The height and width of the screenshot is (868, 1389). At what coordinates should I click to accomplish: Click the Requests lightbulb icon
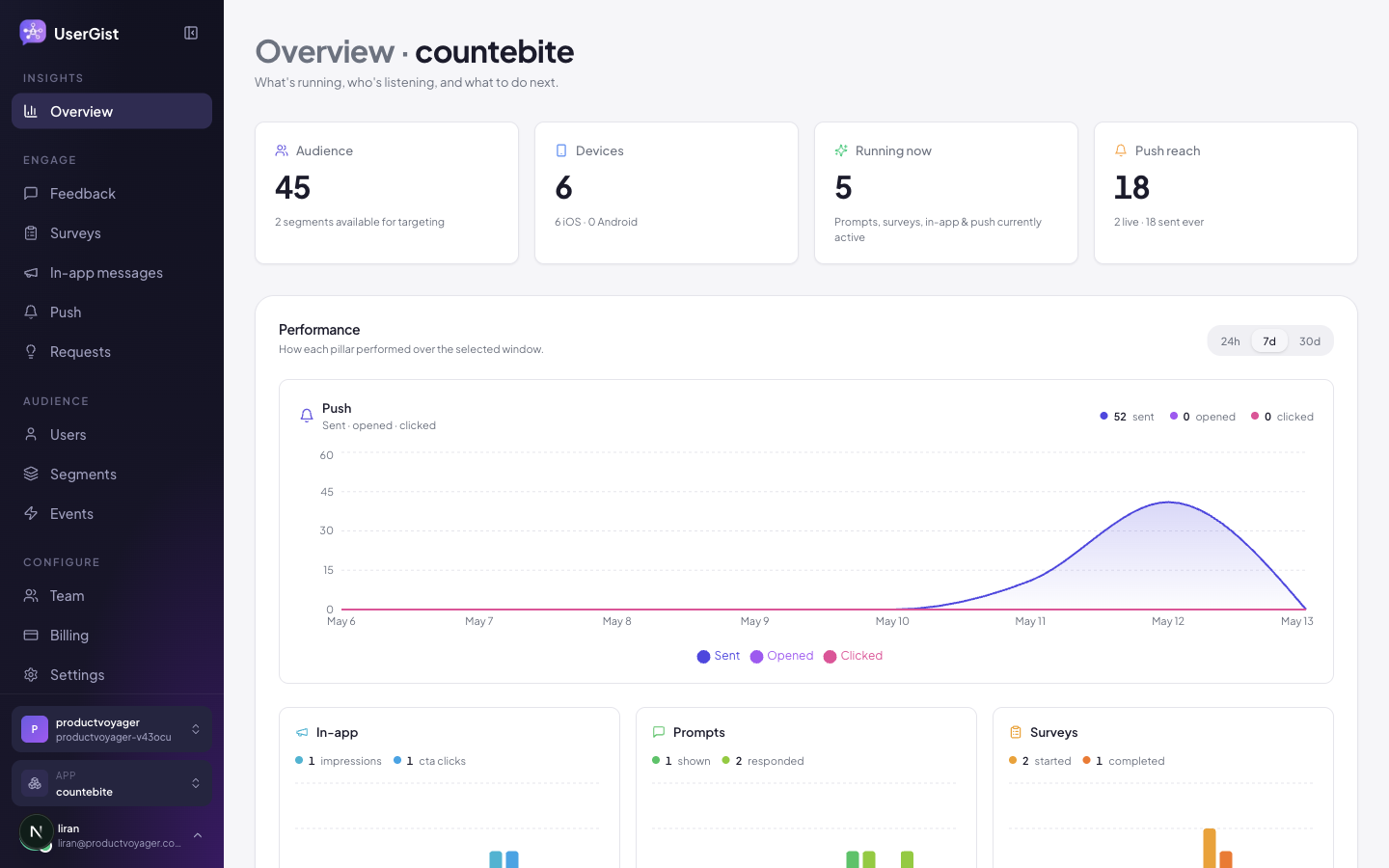click(31, 351)
